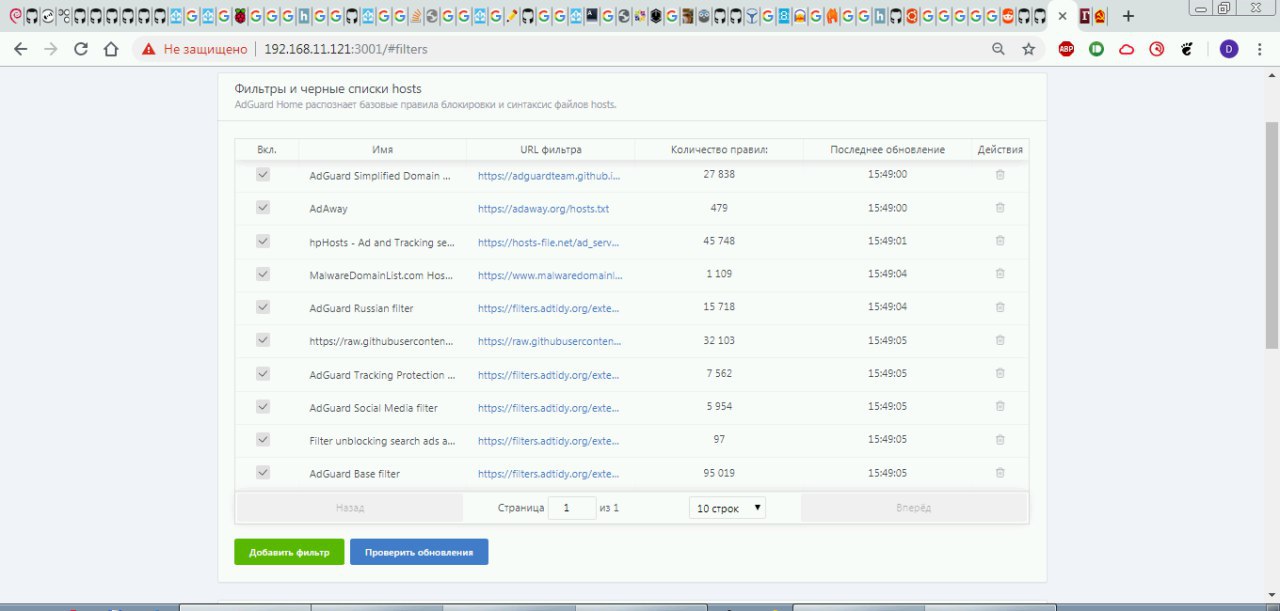1280x611 pixels.
Task: Open the '10 строк' rows dropdown
Action: click(x=728, y=508)
